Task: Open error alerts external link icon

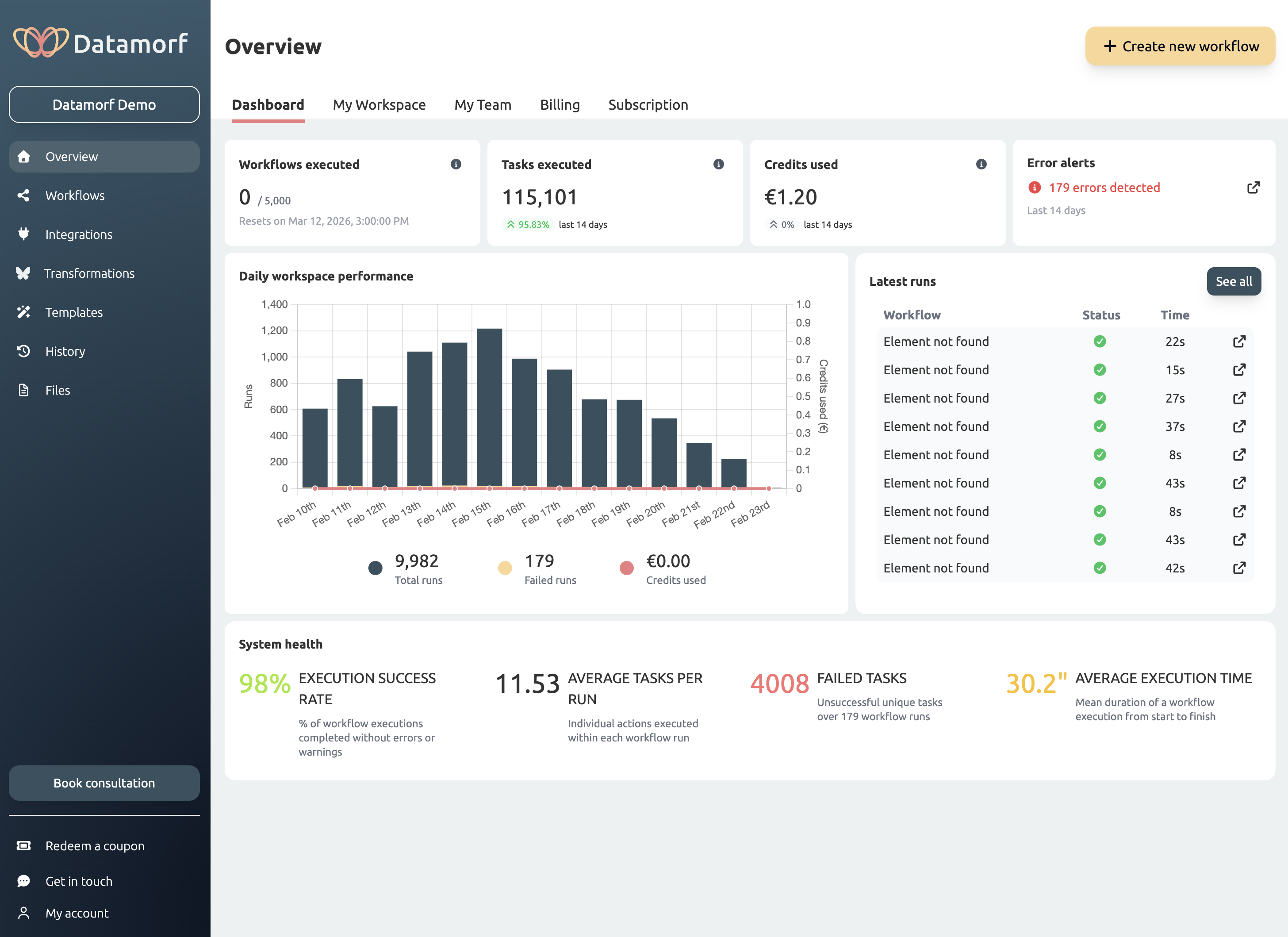Action: coord(1253,188)
